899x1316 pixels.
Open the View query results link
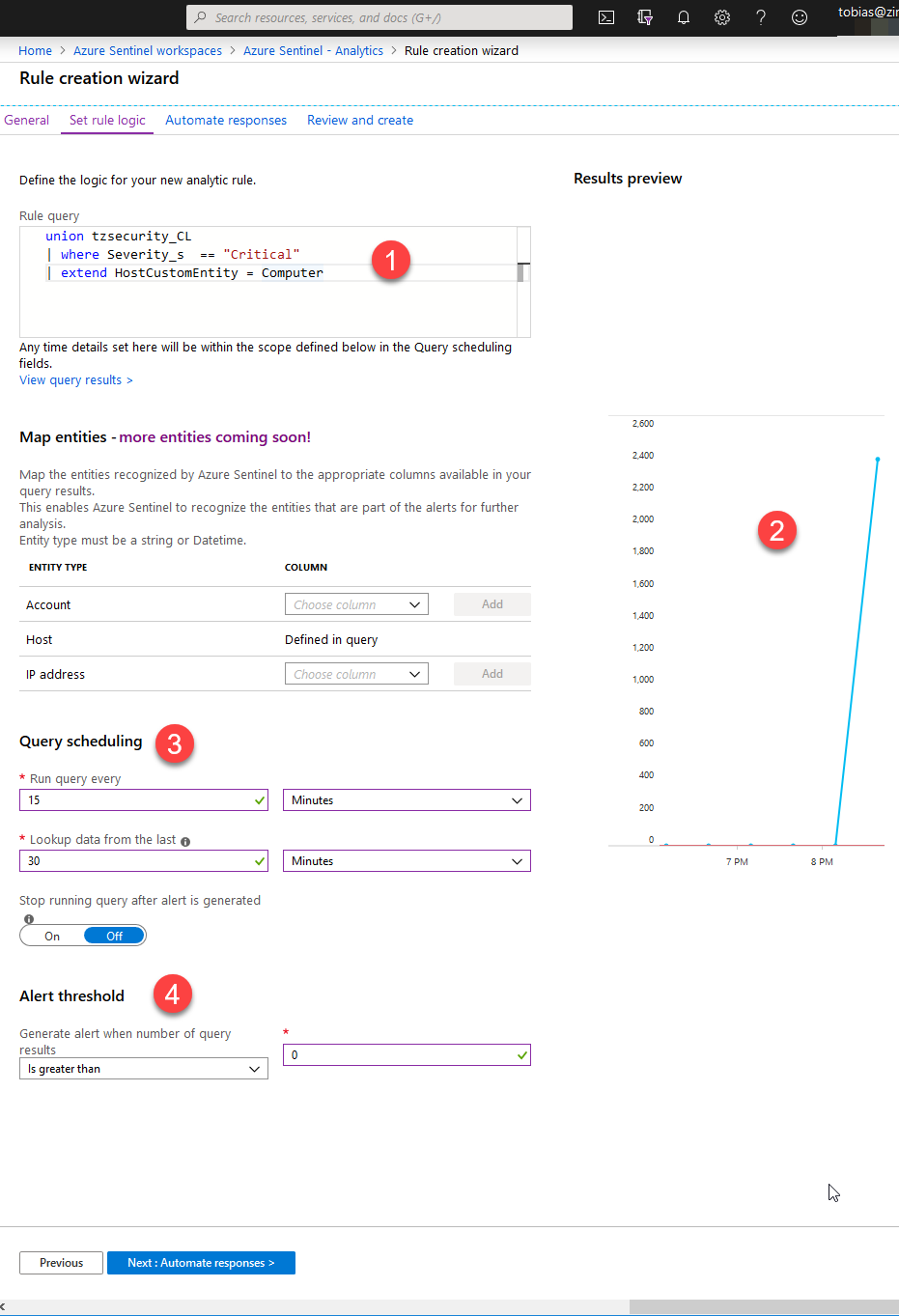click(75, 380)
